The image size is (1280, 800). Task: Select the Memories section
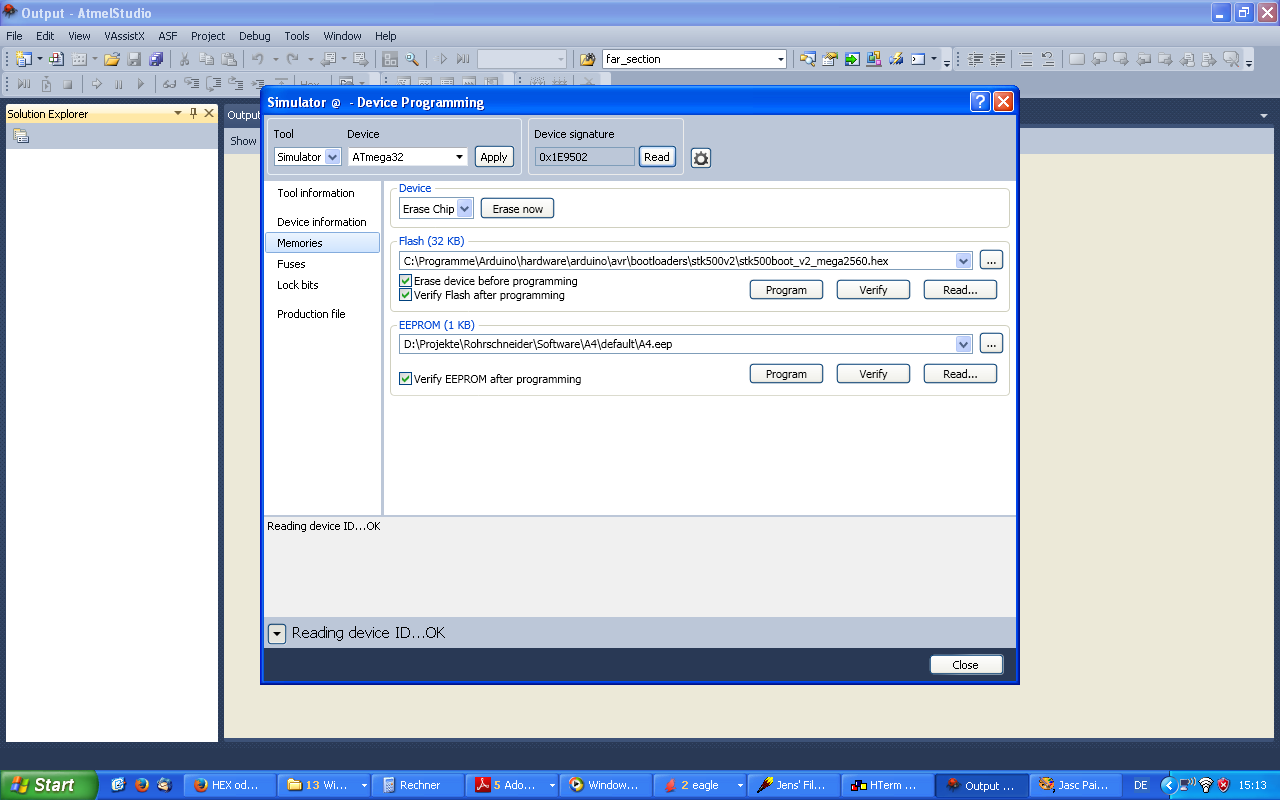(x=322, y=243)
